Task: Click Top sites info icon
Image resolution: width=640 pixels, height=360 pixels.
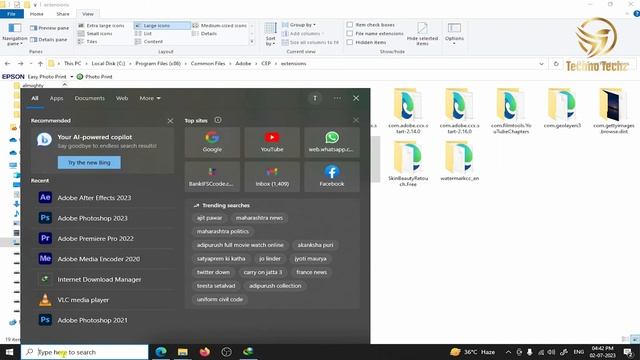Action: (218, 120)
